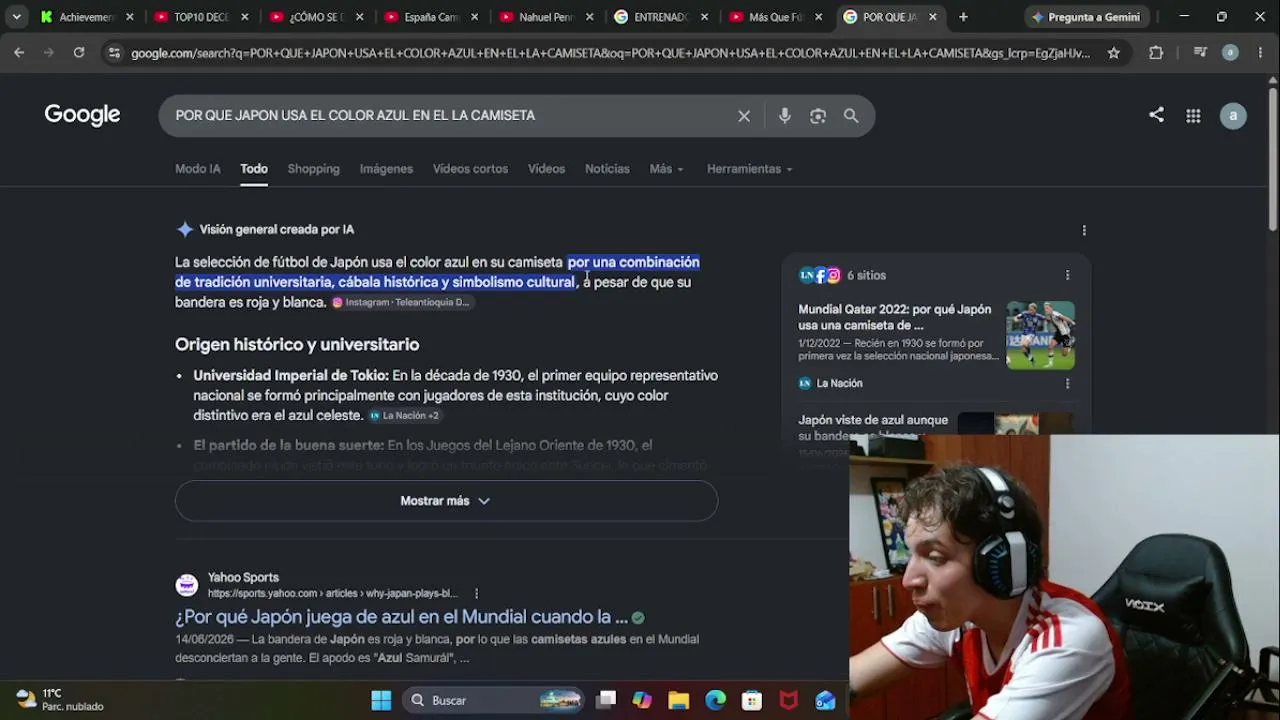This screenshot has width=1280, height=720.
Task: Click the Google search text field
Action: [x=448, y=116]
